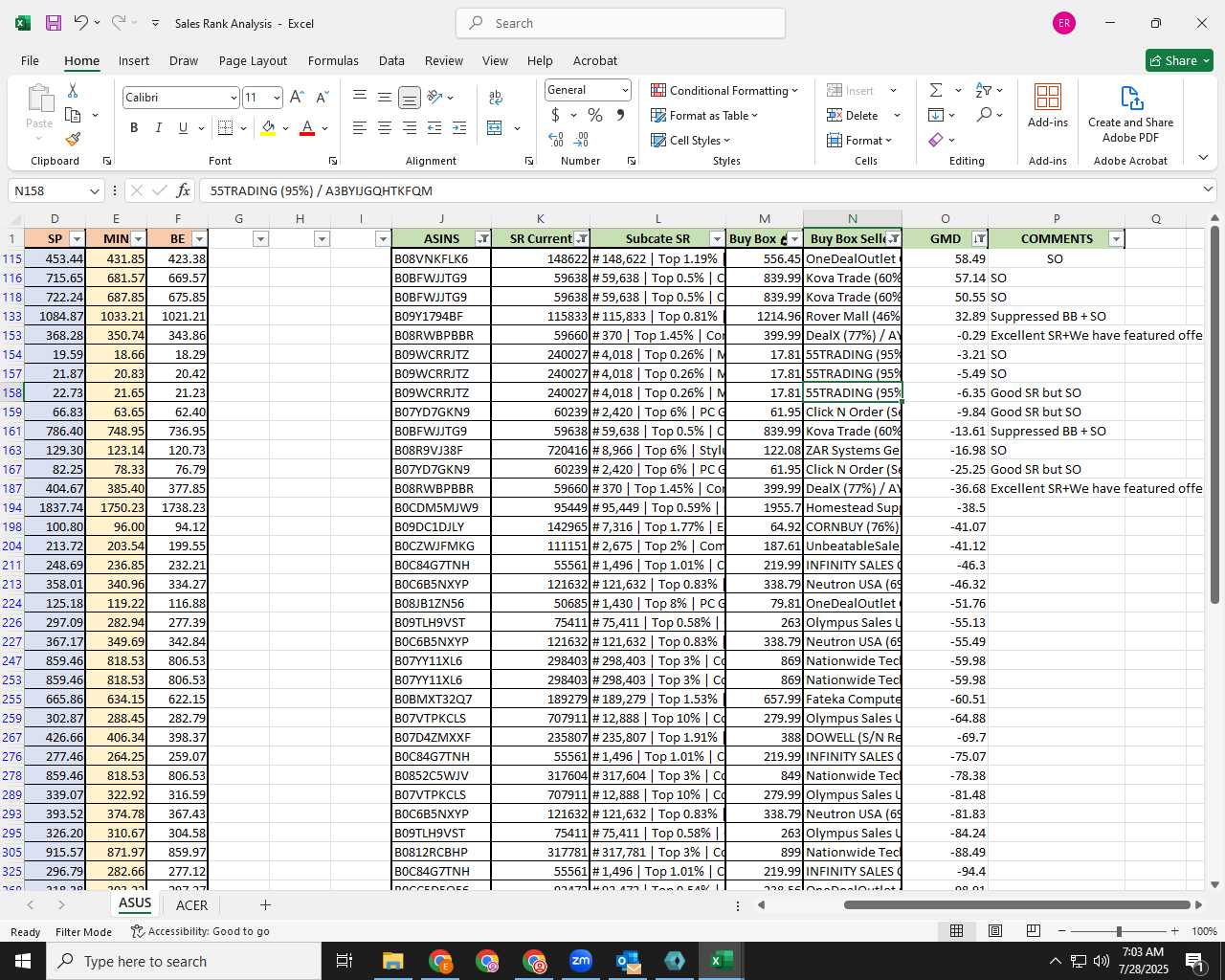Screen dimensions: 1225x980
Task: Open the COMMENTS column filter dropdown
Action: [1116, 239]
